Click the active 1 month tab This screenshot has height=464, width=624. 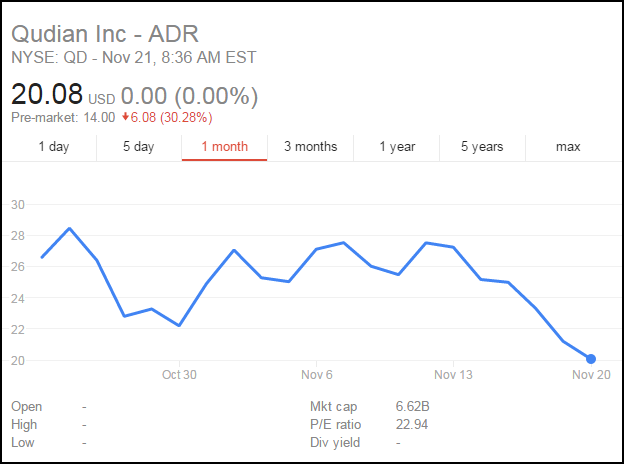(x=224, y=147)
